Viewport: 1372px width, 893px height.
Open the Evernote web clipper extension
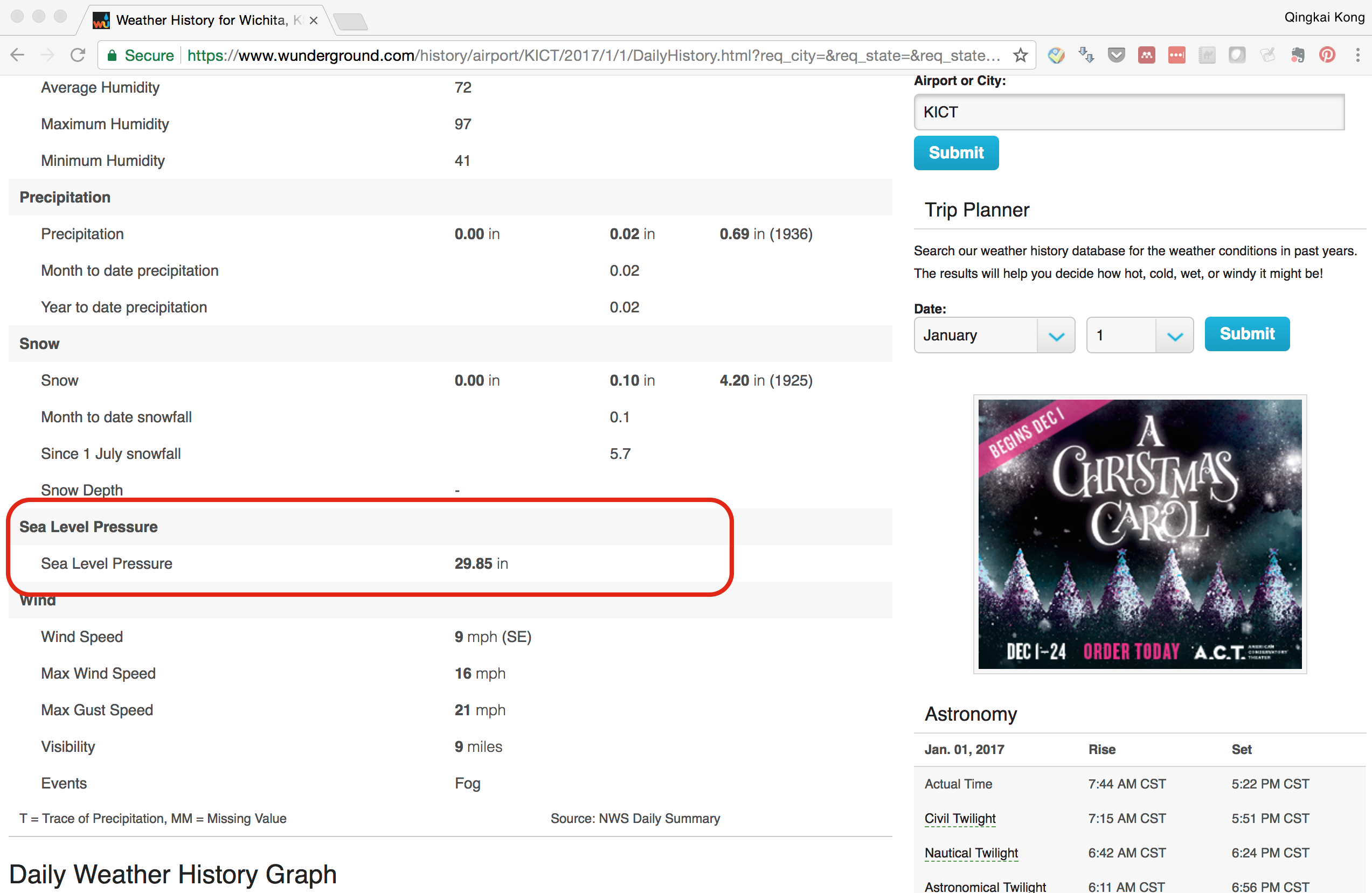(1297, 55)
